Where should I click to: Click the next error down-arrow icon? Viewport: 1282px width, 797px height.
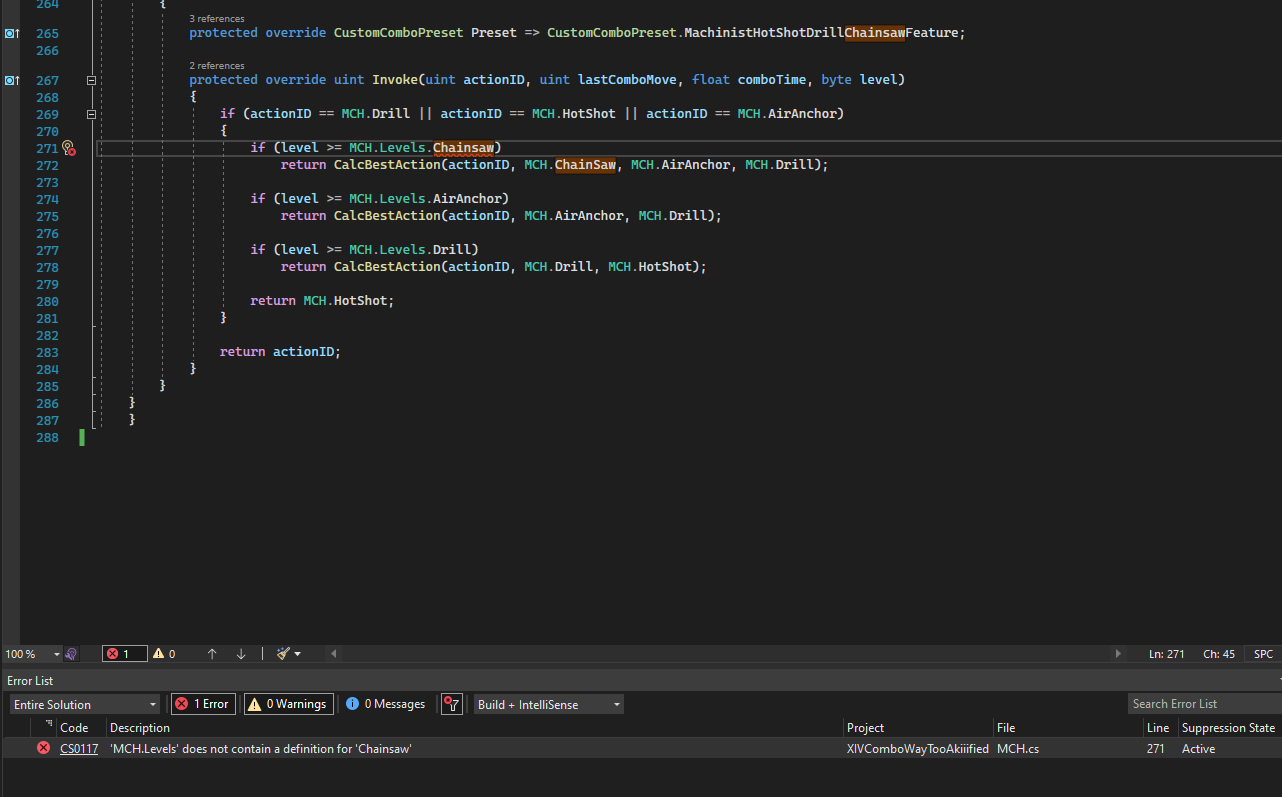pos(240,654)
